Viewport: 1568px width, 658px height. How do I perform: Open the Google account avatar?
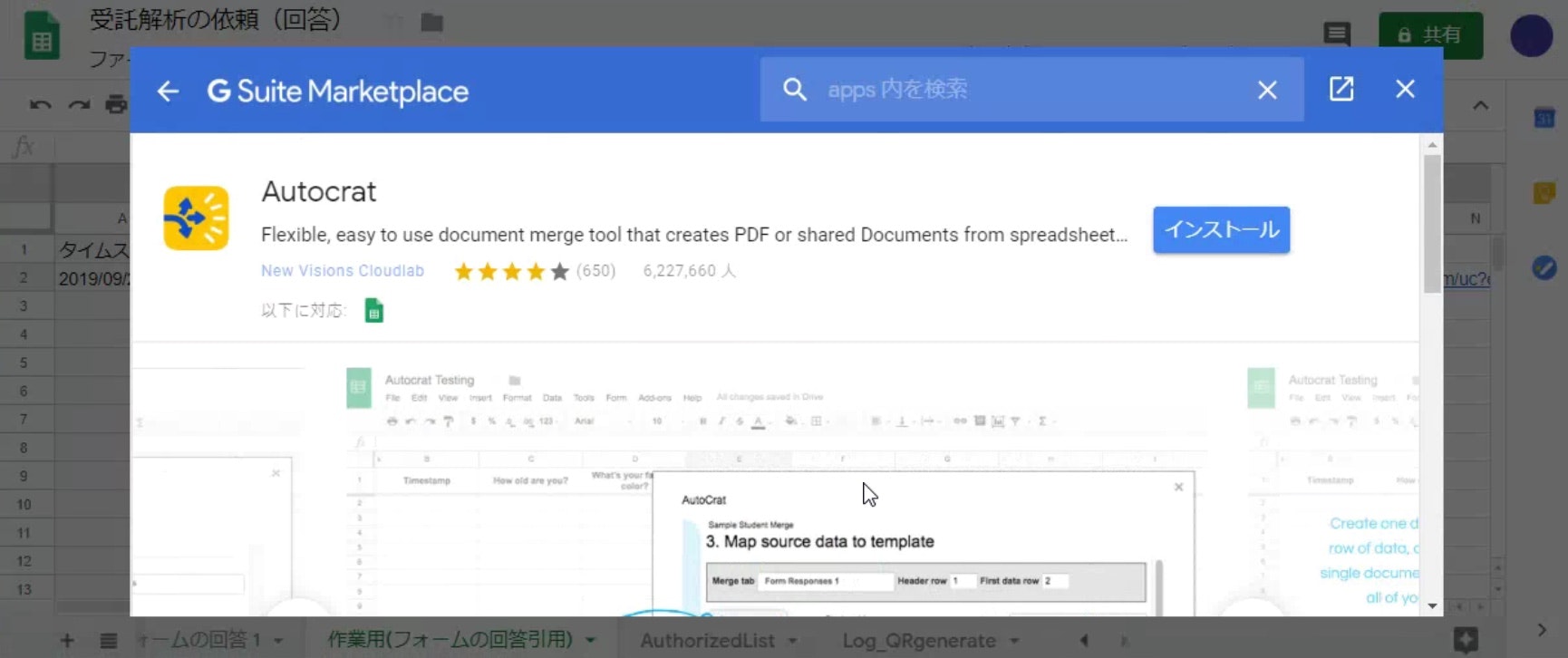click(x=1532, y=36)
